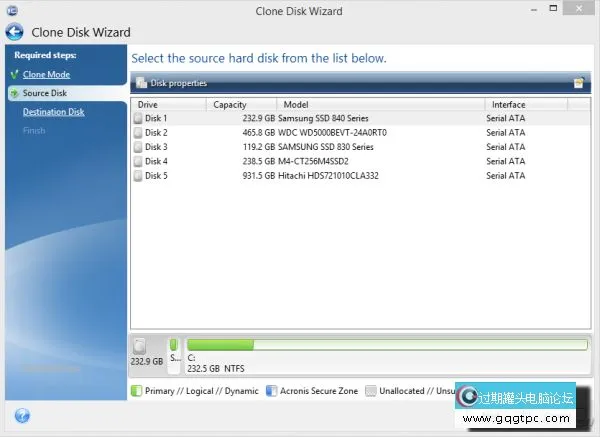Open Disk properties

coord(178,83)
